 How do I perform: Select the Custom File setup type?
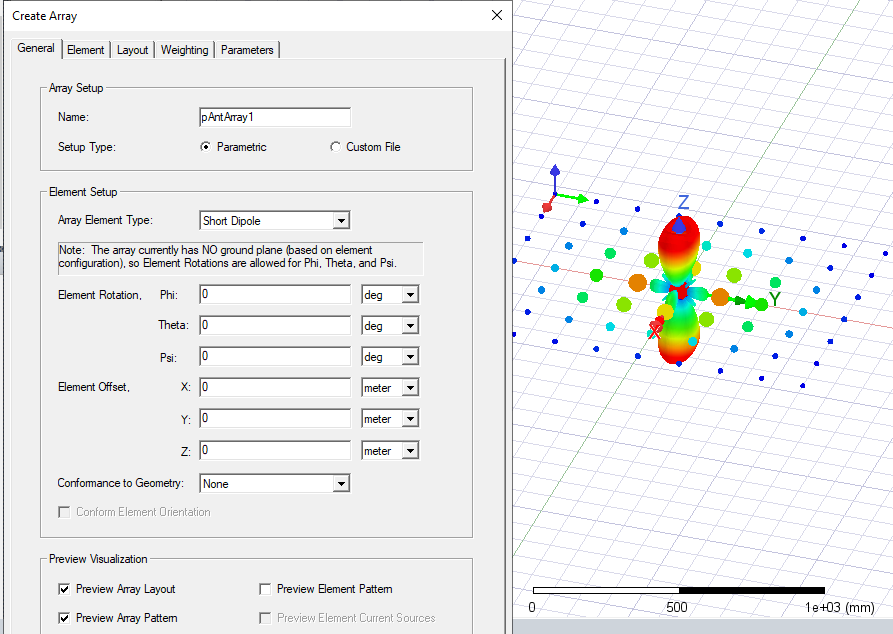tap(335, 147)
